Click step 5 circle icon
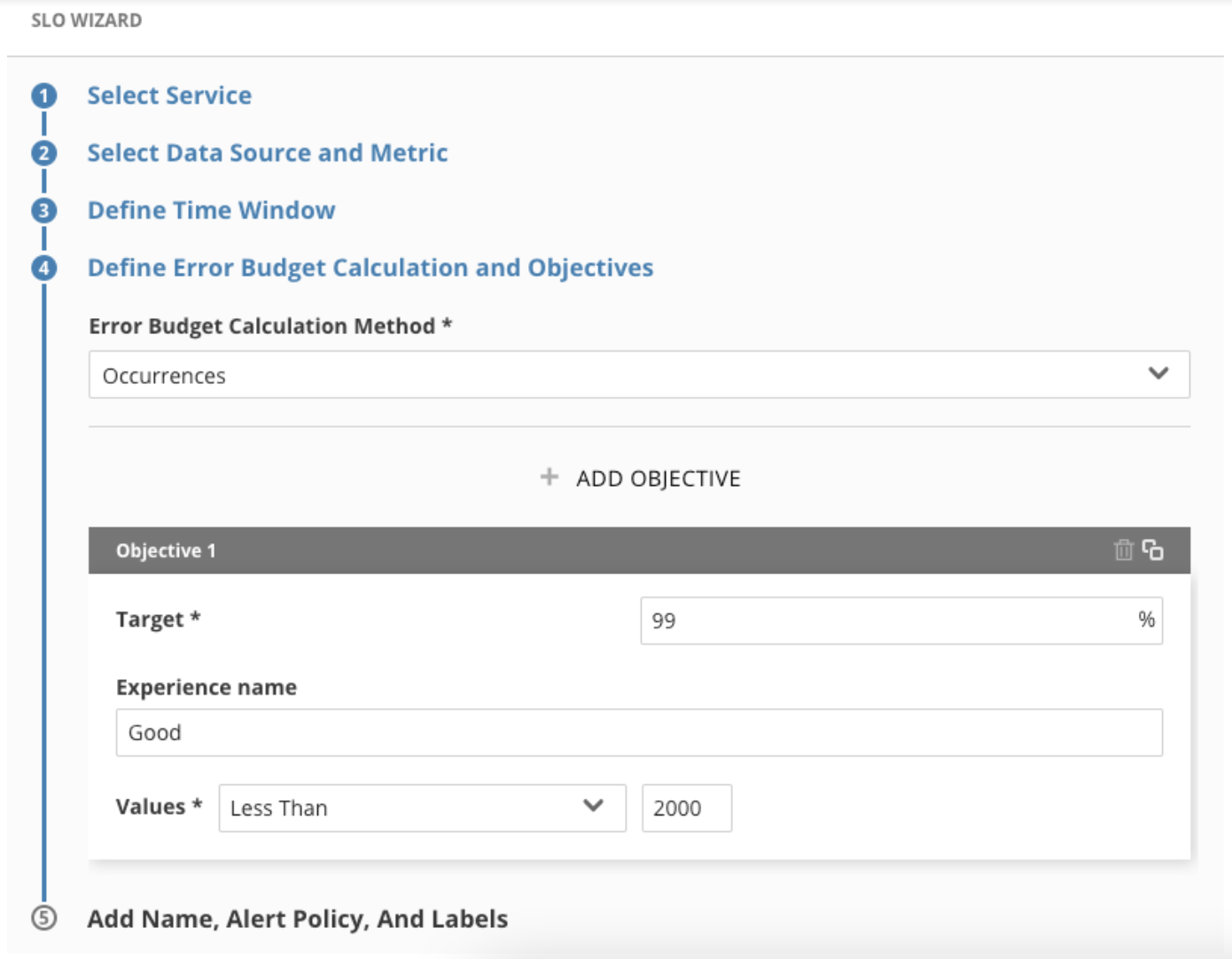The image size is (1232, 959). 43,918
